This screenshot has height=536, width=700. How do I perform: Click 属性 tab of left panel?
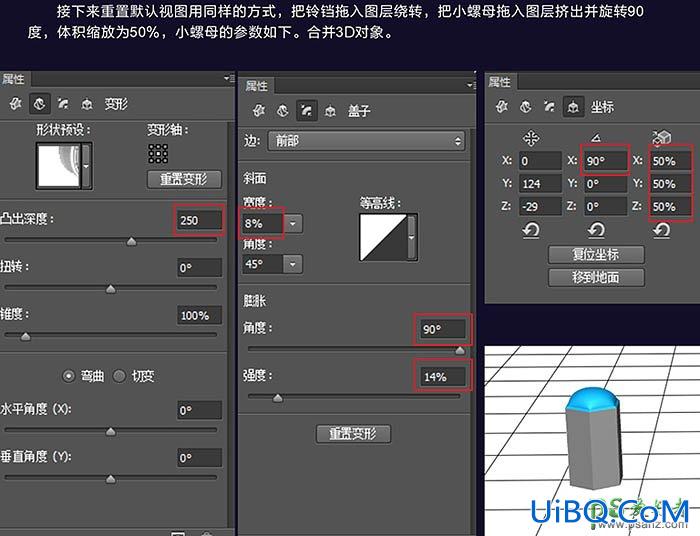(x=13, y=79)
